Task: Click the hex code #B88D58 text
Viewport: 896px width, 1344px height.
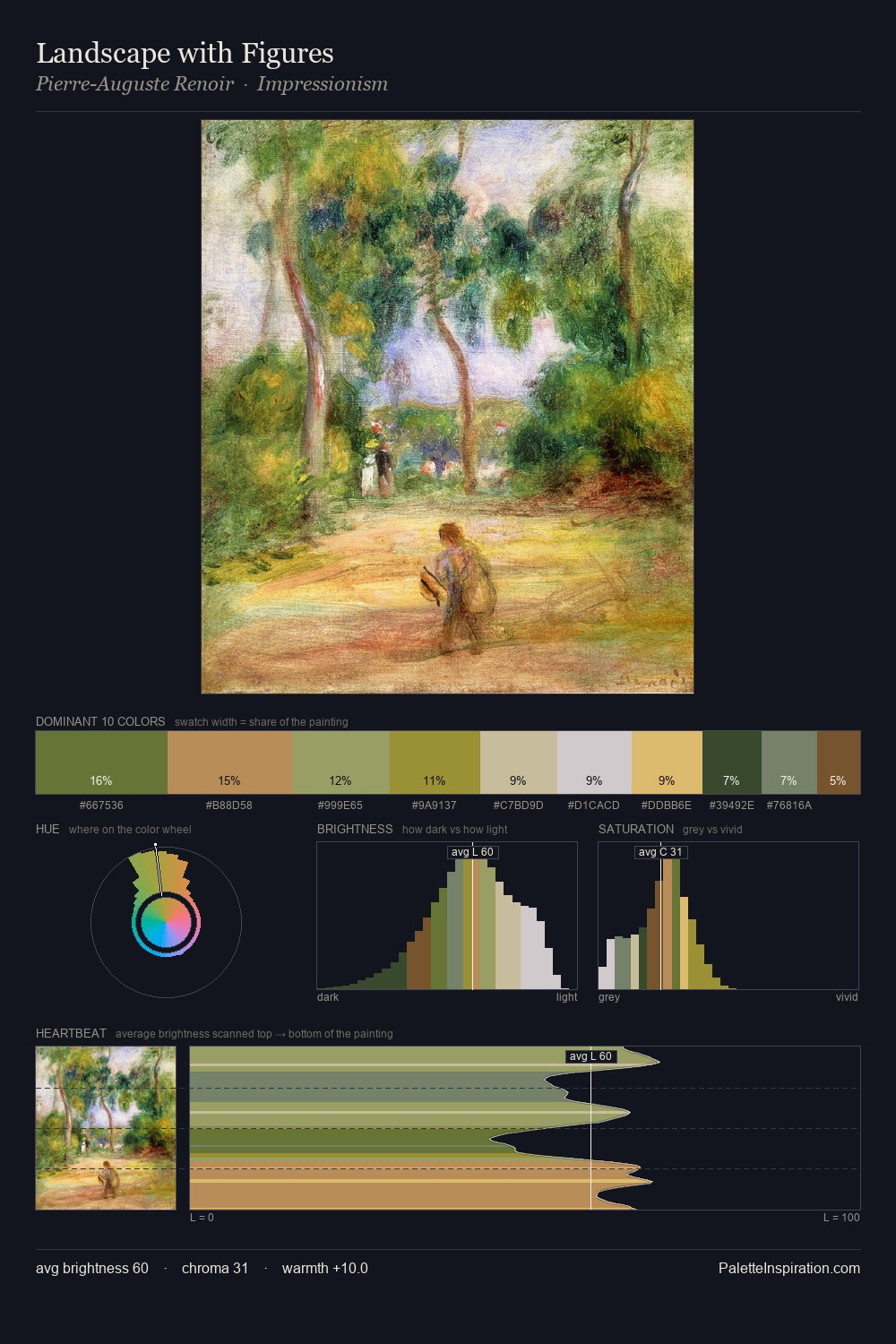Action: tap(229, 806)
